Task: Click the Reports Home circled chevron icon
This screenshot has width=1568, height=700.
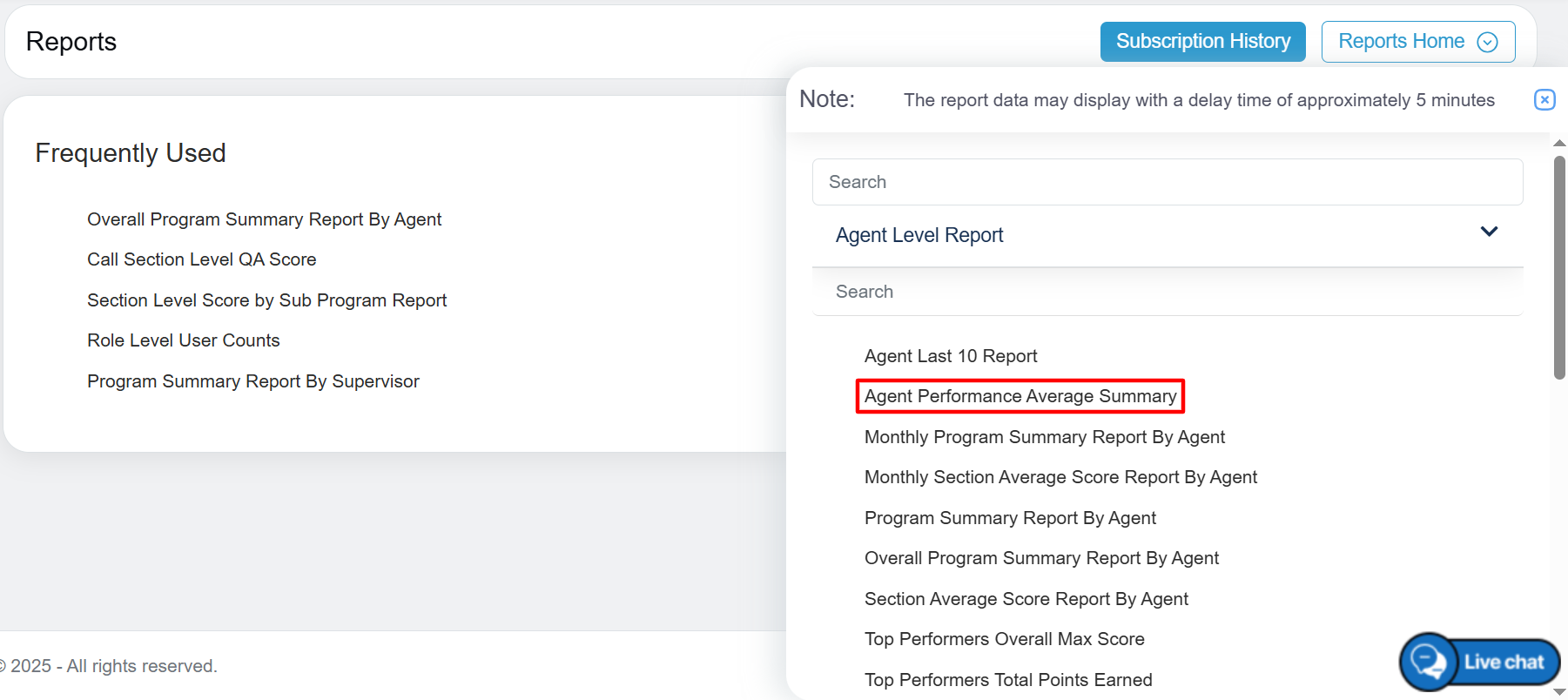Action: (1487, 42)
